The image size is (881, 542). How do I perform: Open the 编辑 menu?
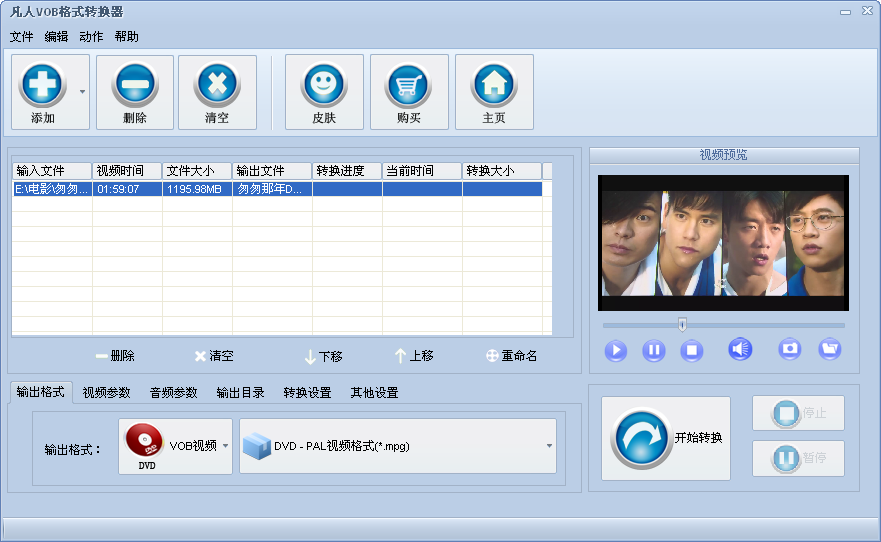coord(56,37)
